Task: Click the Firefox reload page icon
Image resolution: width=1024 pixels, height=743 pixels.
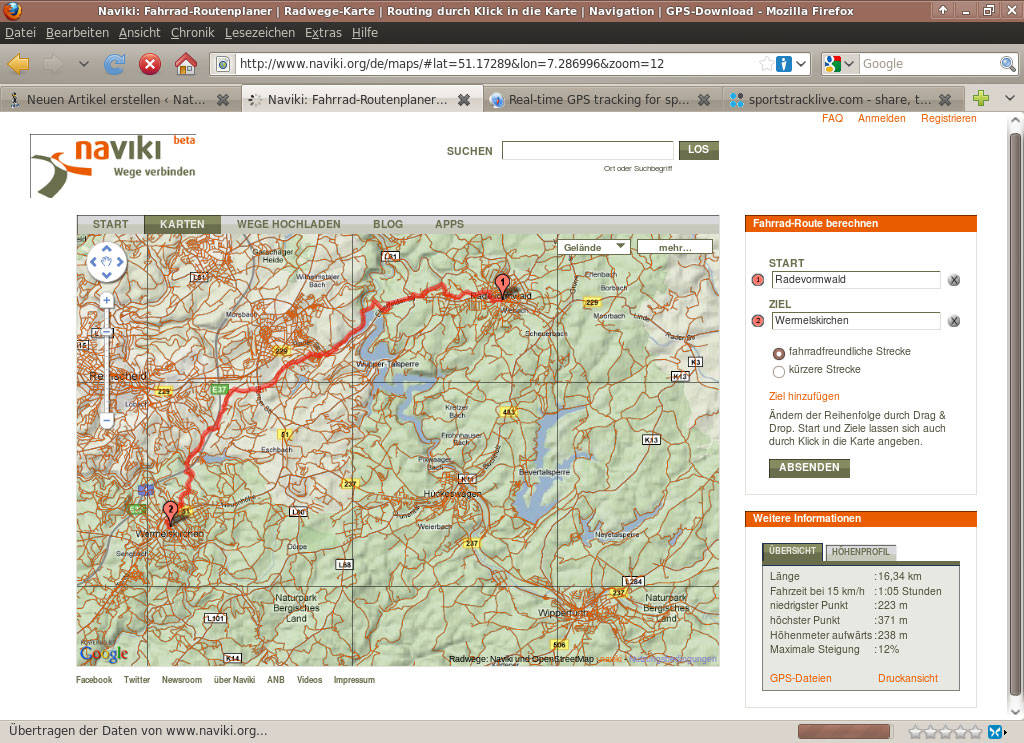Action: [x=115, y=64]
